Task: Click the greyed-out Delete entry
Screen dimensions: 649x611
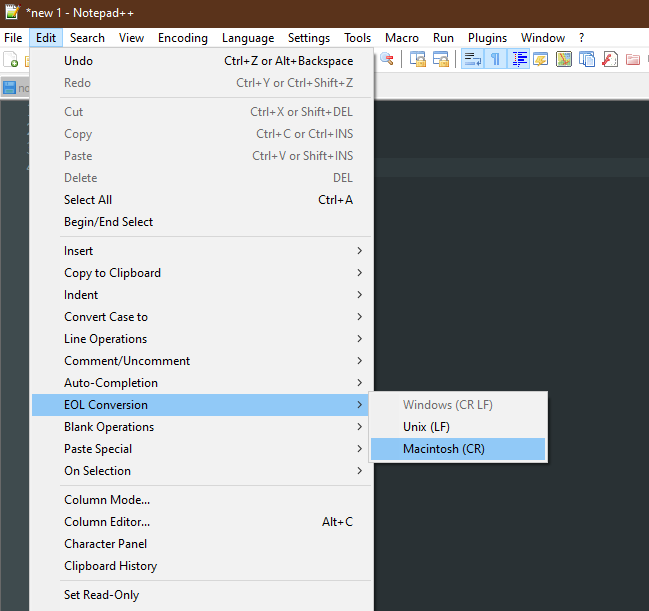Action: [x=202, y=178]
